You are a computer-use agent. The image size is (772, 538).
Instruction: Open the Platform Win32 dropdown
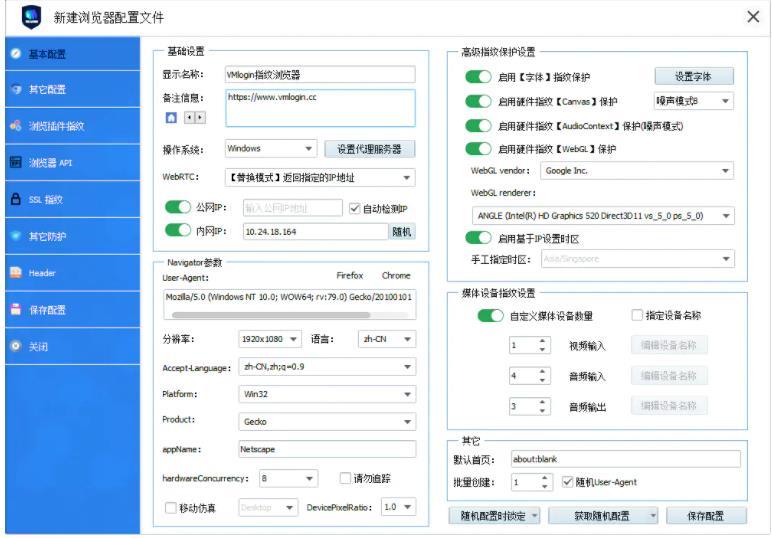[327, 394]
